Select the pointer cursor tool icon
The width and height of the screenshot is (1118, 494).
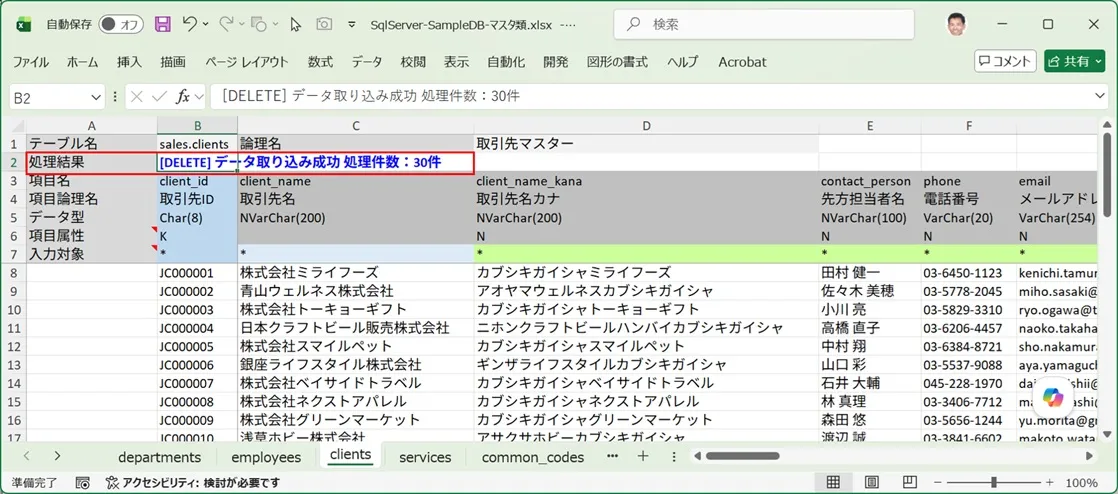[296, 24]
